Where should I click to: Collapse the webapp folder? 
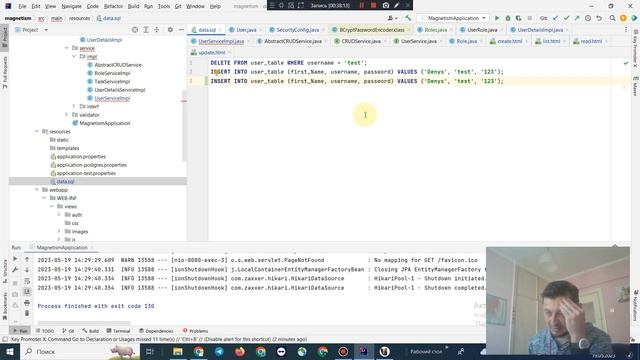[37, 190]
